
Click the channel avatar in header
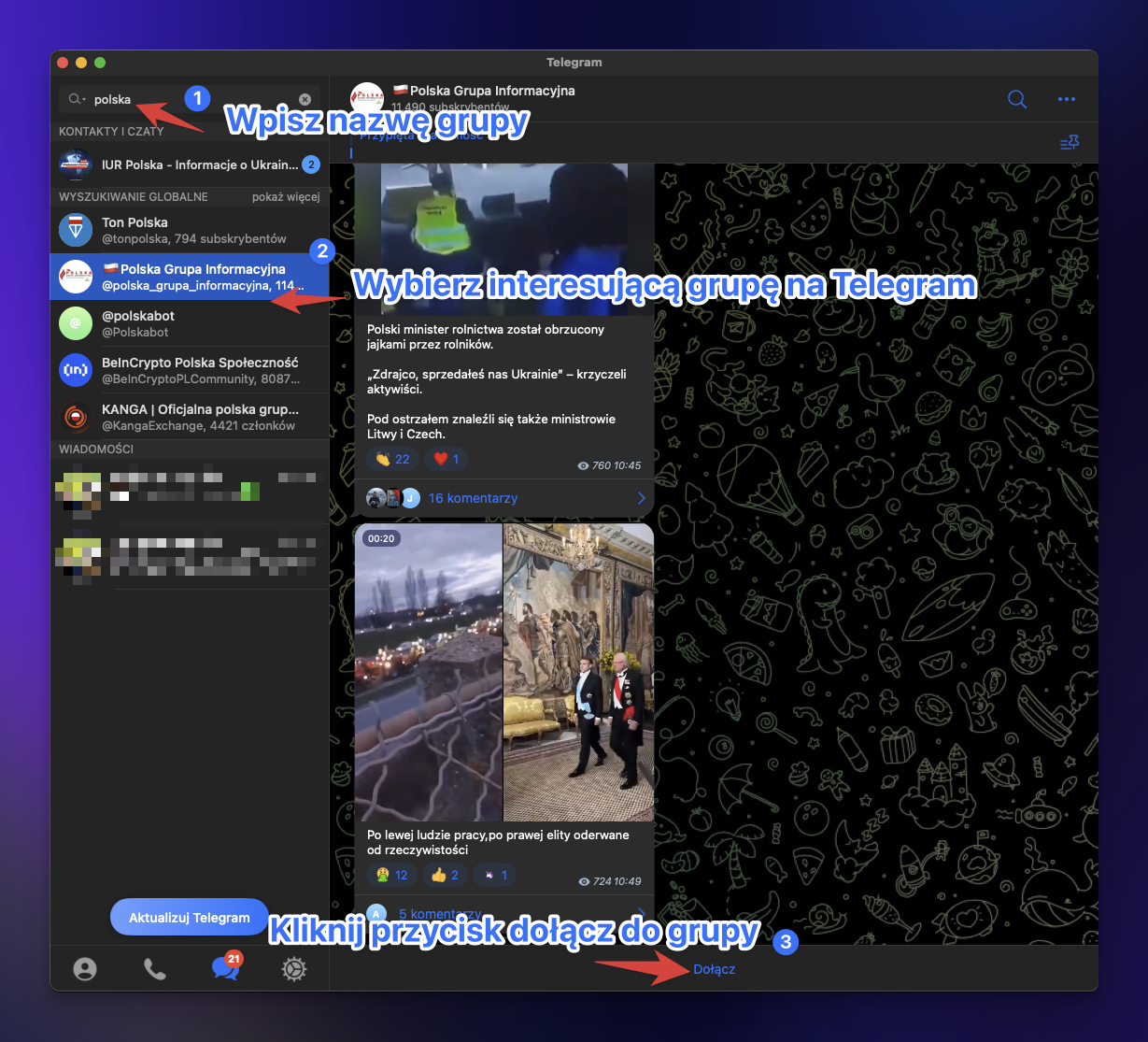367,99
